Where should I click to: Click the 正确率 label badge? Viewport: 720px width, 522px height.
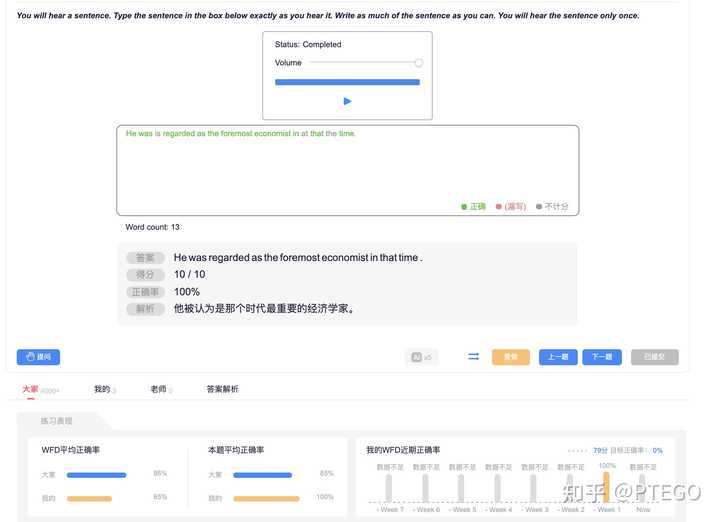(145, 292)
